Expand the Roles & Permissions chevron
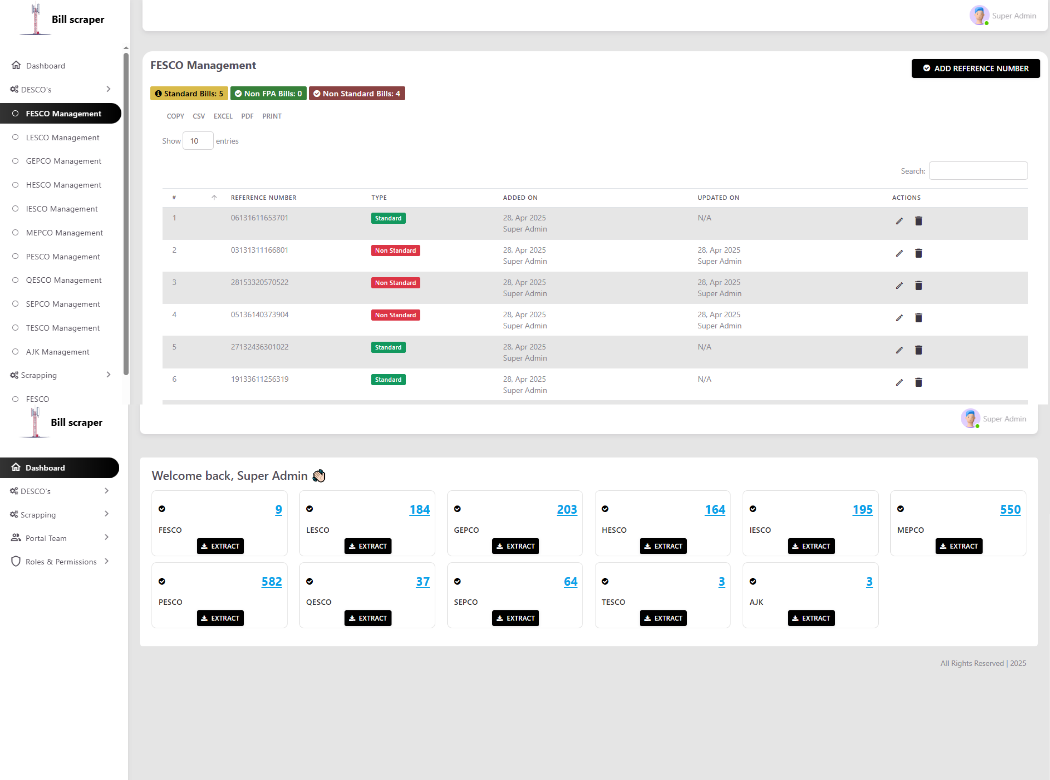 coord(107,561)
